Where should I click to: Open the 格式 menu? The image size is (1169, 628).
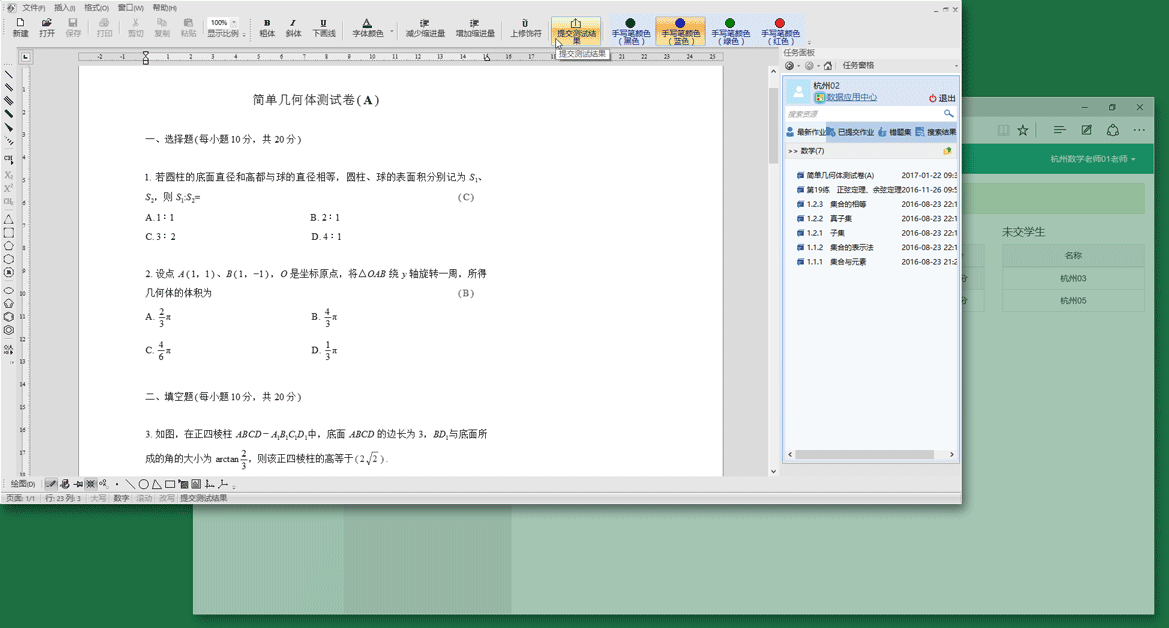coord(96,7)
